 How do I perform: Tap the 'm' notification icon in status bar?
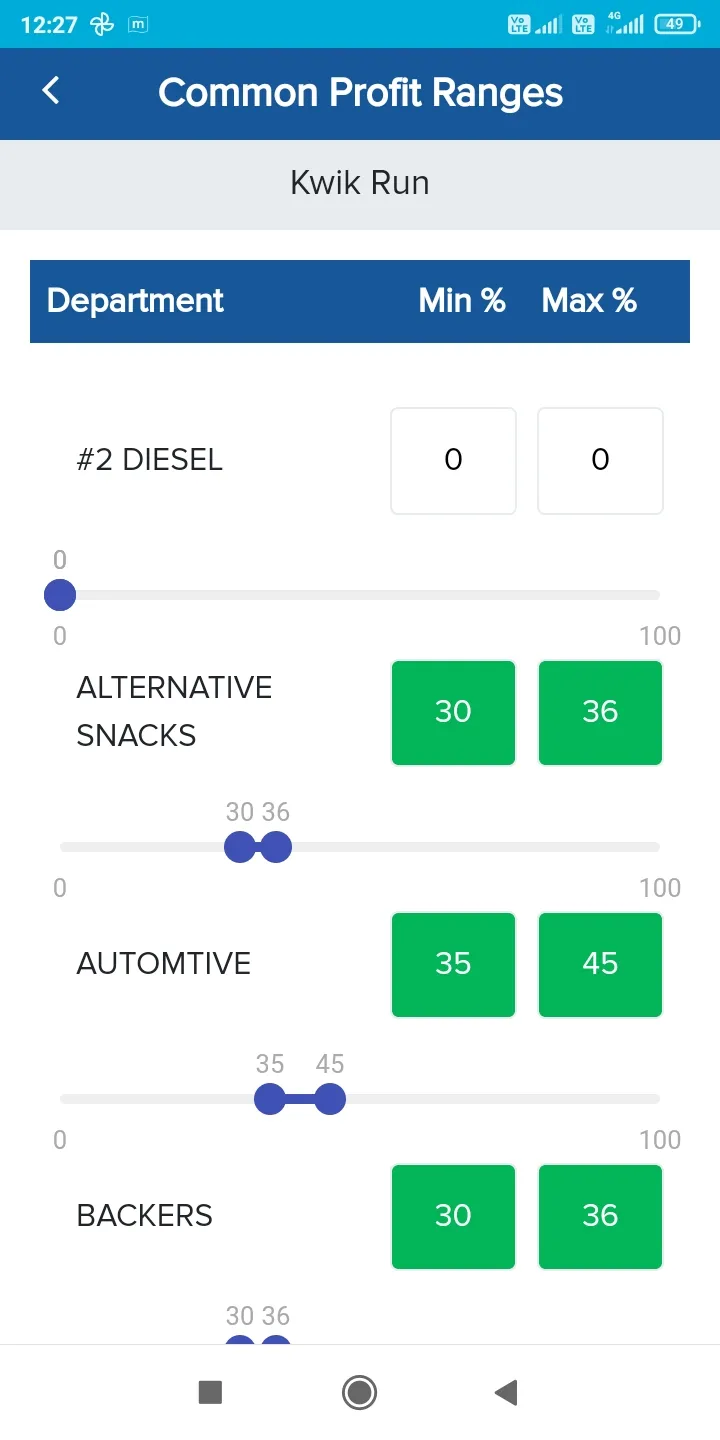click(x=136, y=23)
